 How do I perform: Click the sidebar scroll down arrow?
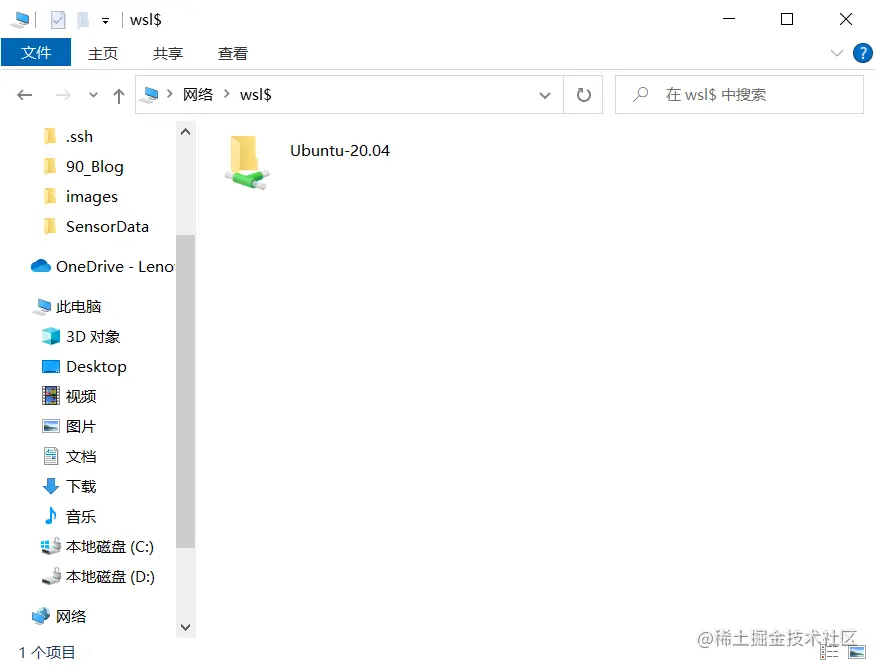pyautogui.click(x=186, y=627)
